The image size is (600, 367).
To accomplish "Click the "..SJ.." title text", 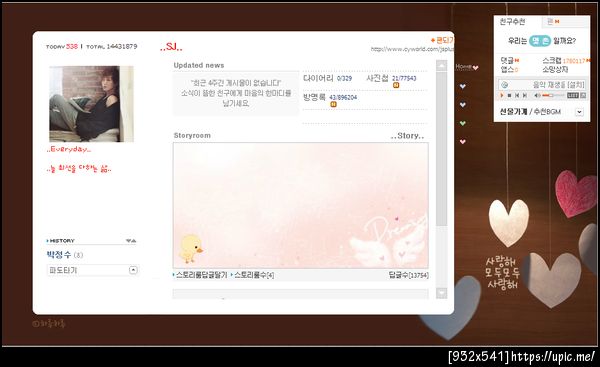I will (171, 47).
